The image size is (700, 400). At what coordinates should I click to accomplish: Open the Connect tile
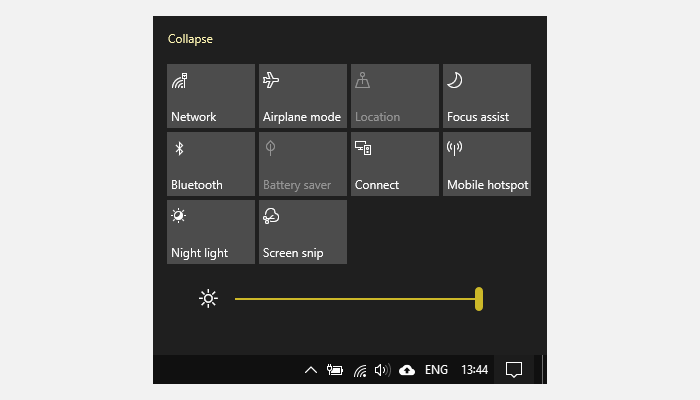pyautogui.click(x=395, y=164)
